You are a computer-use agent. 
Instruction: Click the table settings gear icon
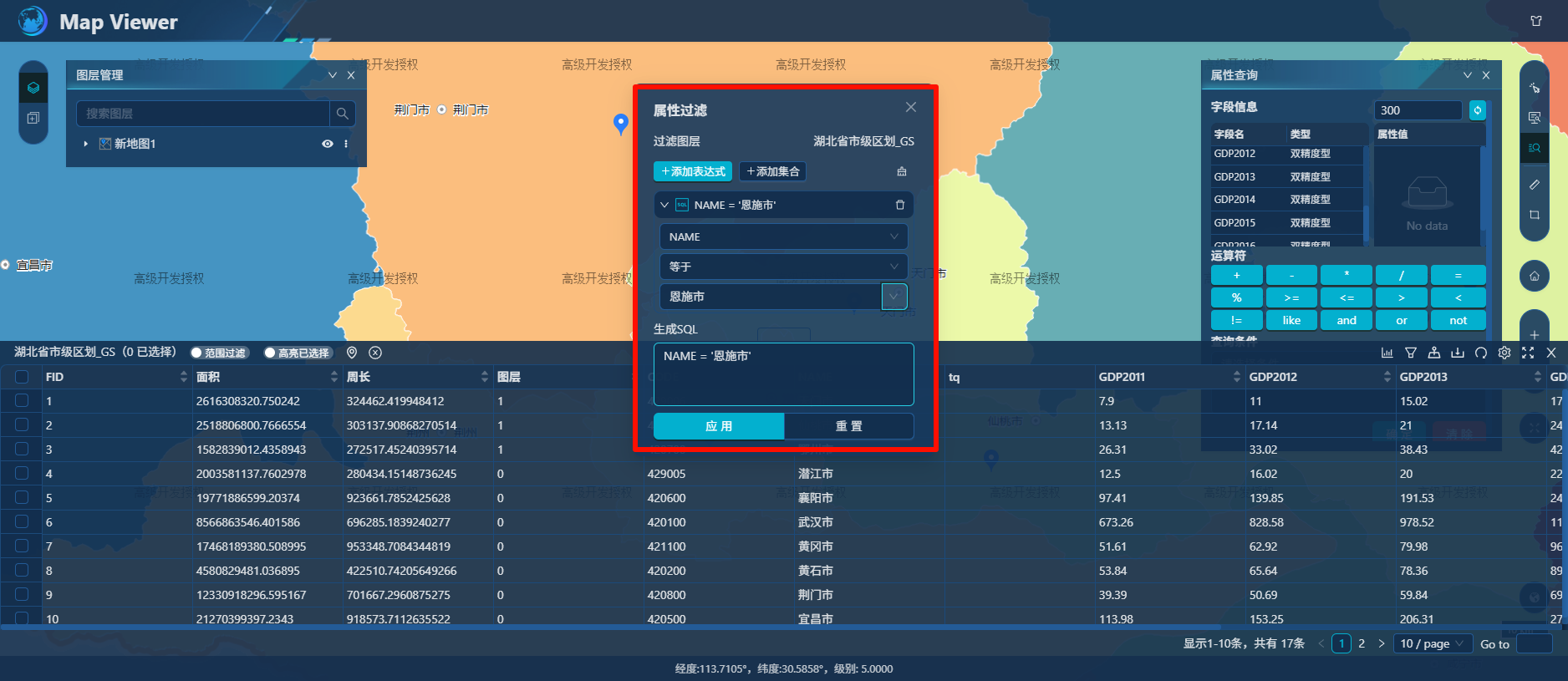pyautogui.click(x=1504, y=353)
